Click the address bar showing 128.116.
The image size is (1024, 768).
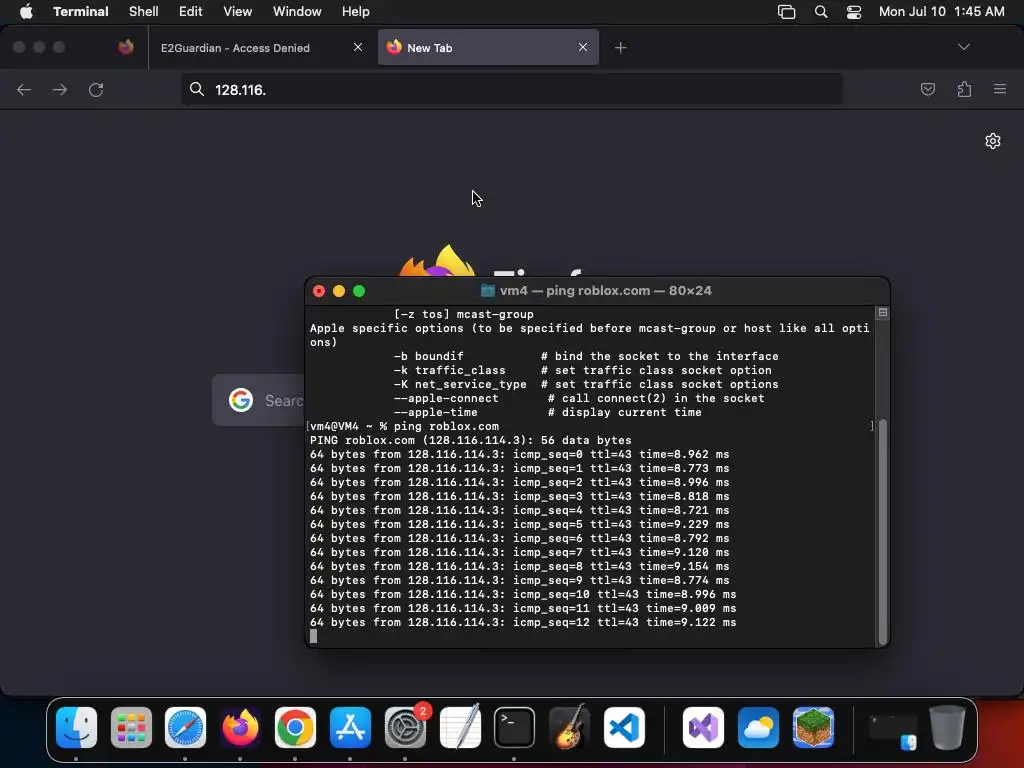point(512,89)
